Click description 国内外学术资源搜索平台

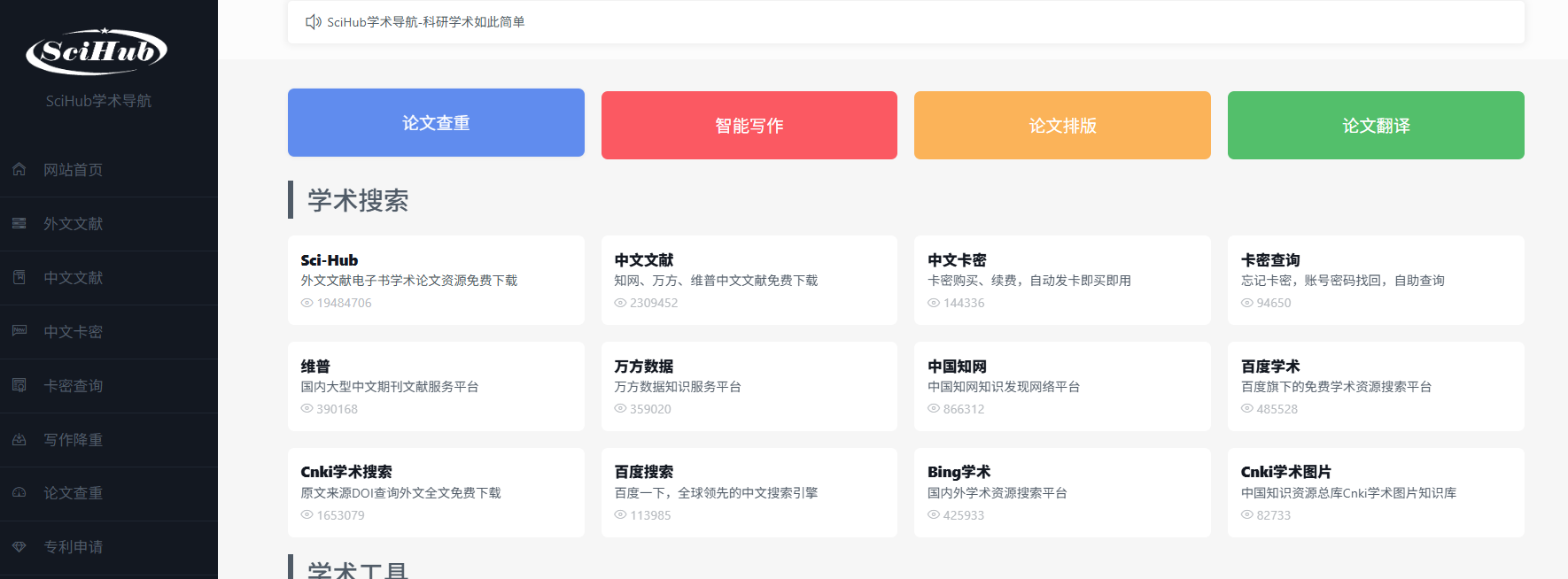point(997,493)
